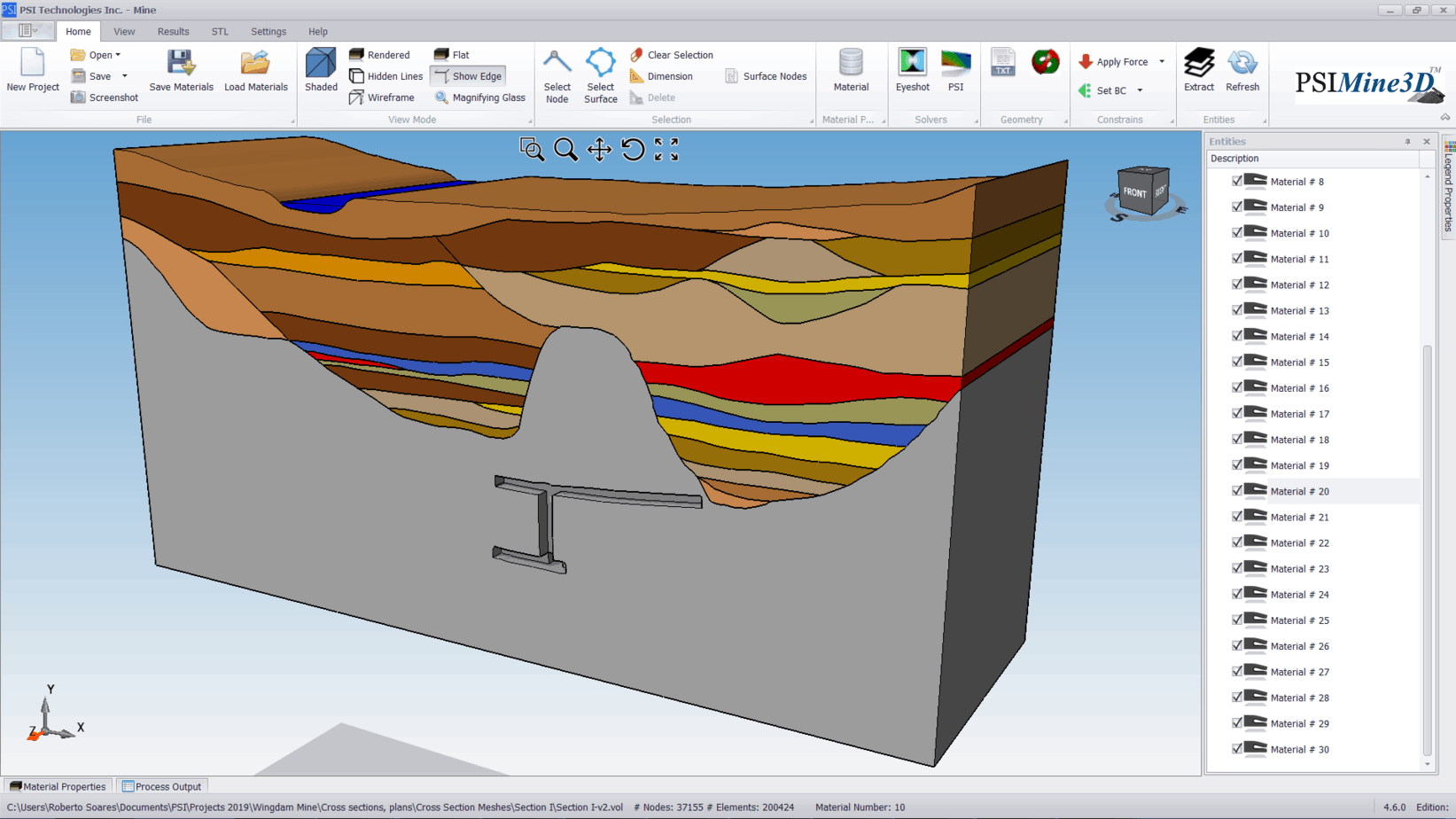
Task: Activate Select Surface tool
Action: [x=600, y=76]
